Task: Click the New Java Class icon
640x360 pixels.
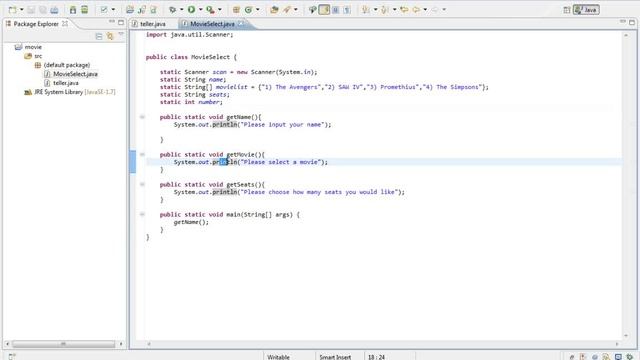Action: tap(248, 9)
